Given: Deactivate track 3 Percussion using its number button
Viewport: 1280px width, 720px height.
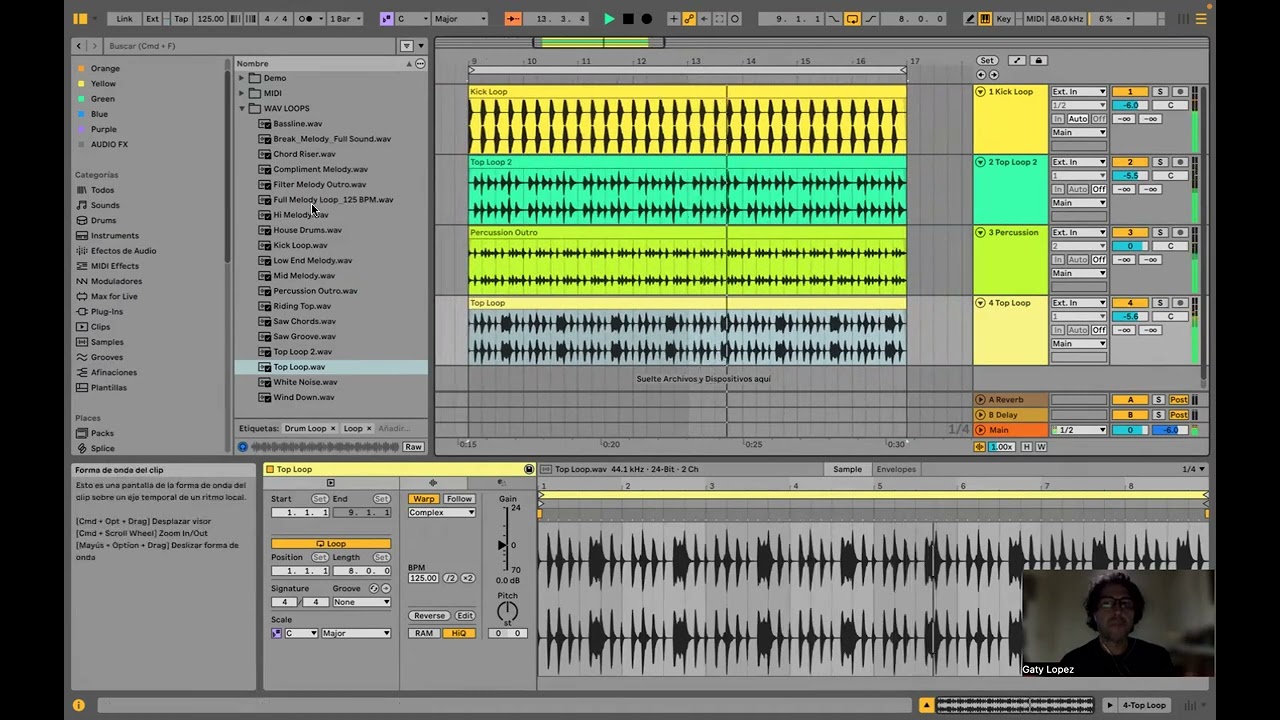Looking at the screenshot, I should (x=1130, y=232).
